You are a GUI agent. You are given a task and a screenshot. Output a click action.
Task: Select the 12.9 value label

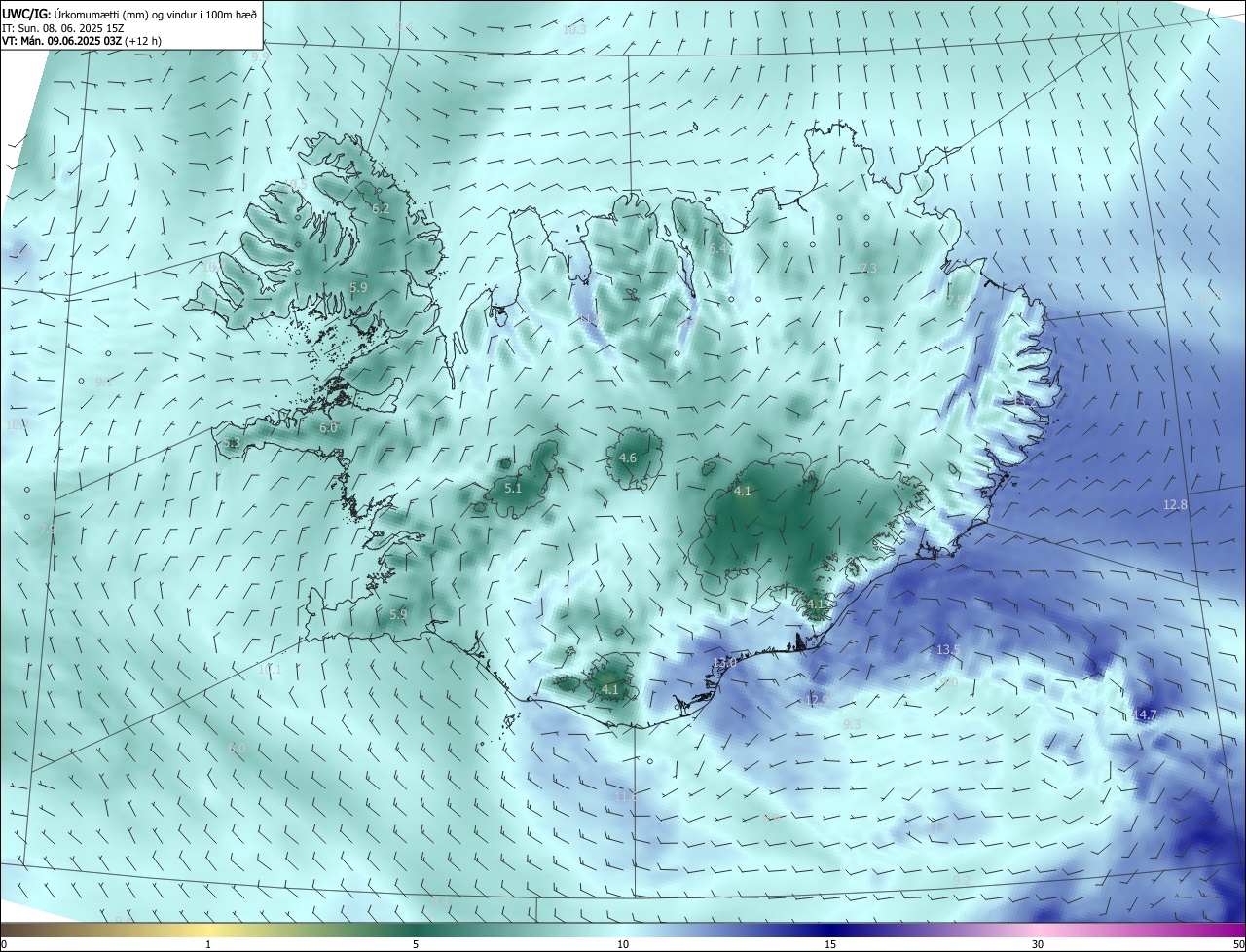coord(817,699)
